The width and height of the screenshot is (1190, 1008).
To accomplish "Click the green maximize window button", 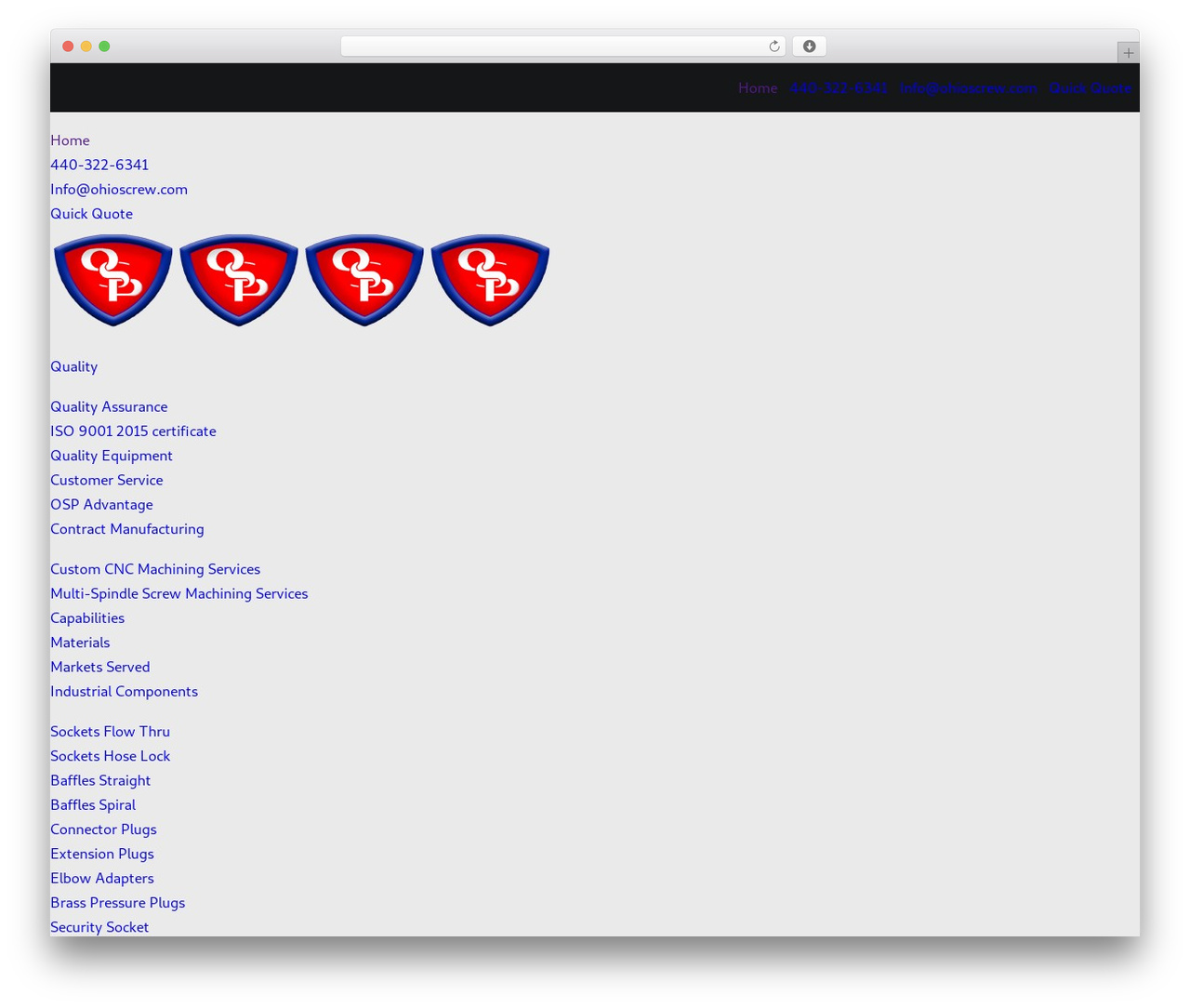I will (x=104, y=46).
